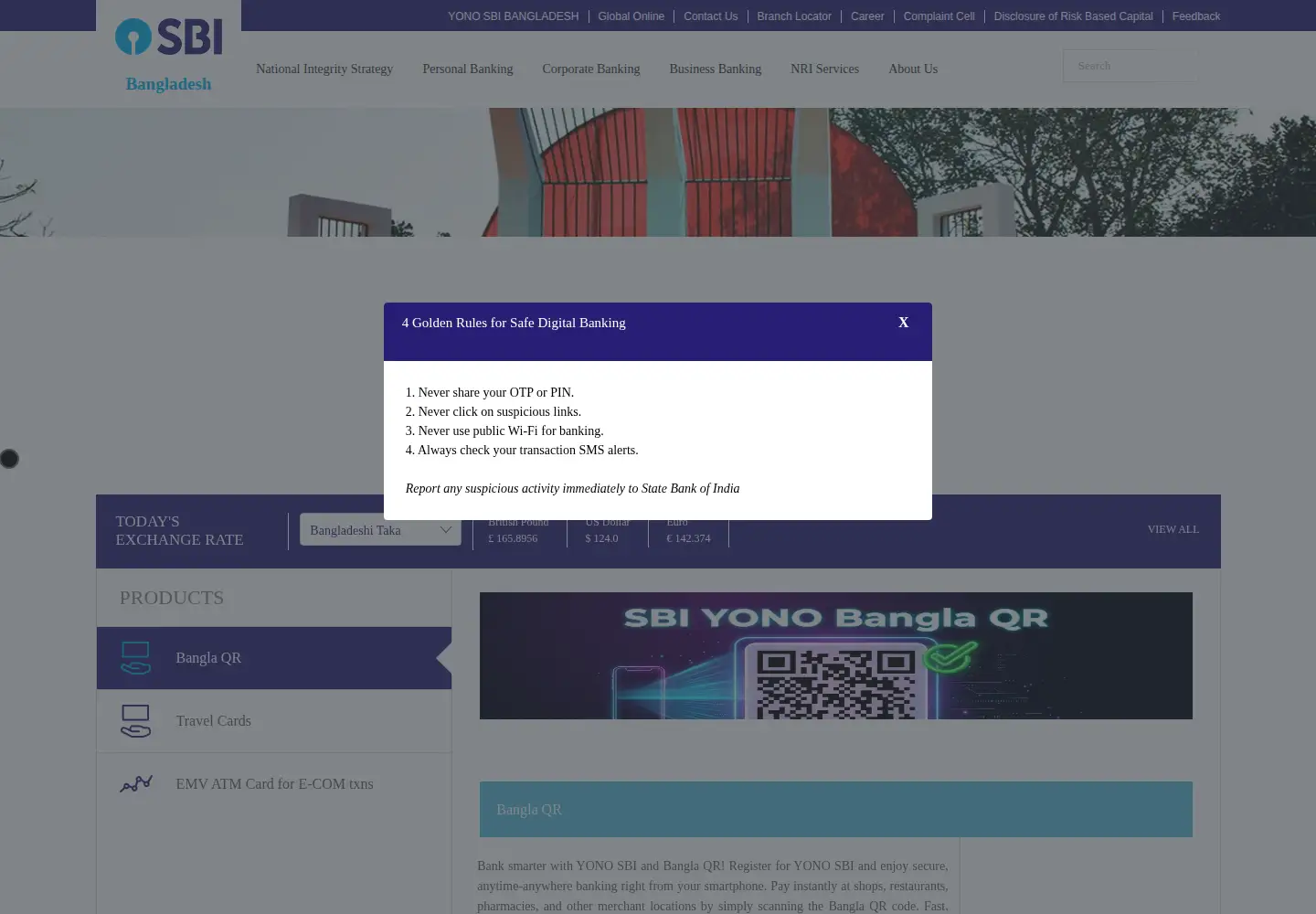Close the Golden Rules popup with X
Screen dimensions: 1316x914
903,323
